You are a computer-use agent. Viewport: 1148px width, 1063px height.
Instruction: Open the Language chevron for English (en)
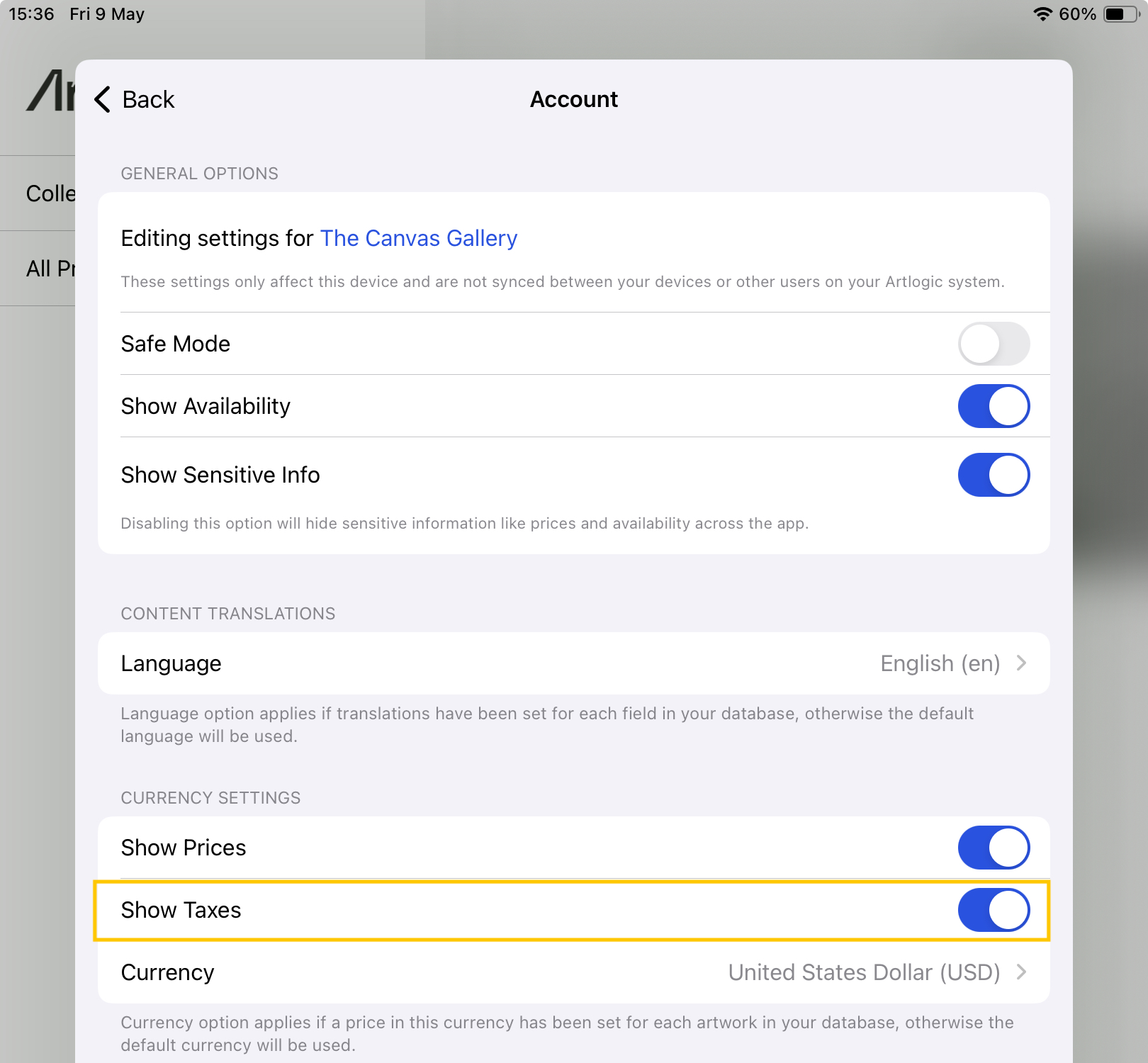coord(1021,663)
